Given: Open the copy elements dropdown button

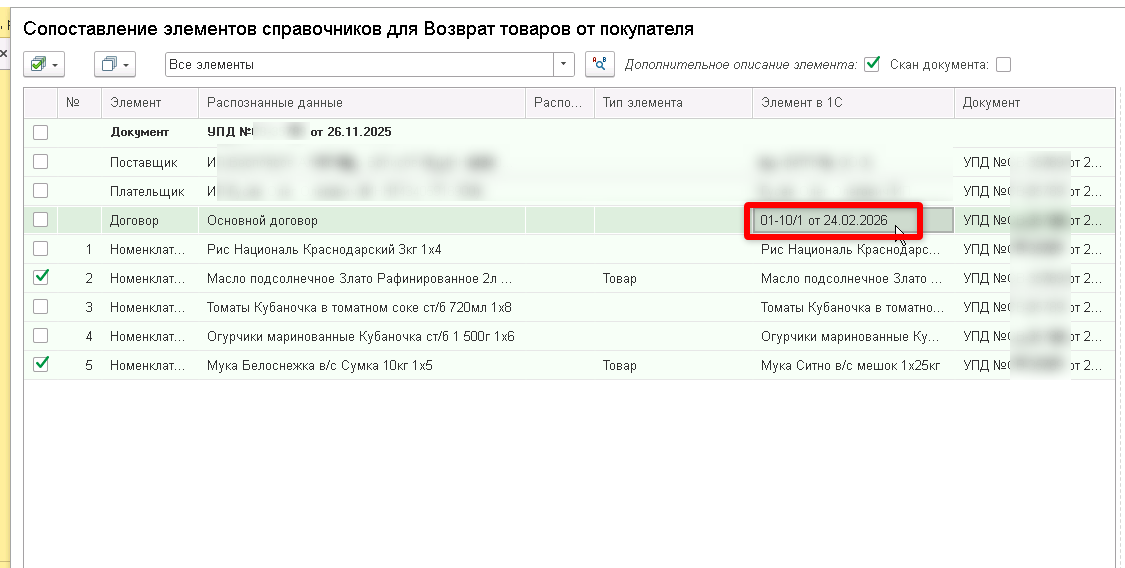Looking at the screenshot, I should [115, 65].
